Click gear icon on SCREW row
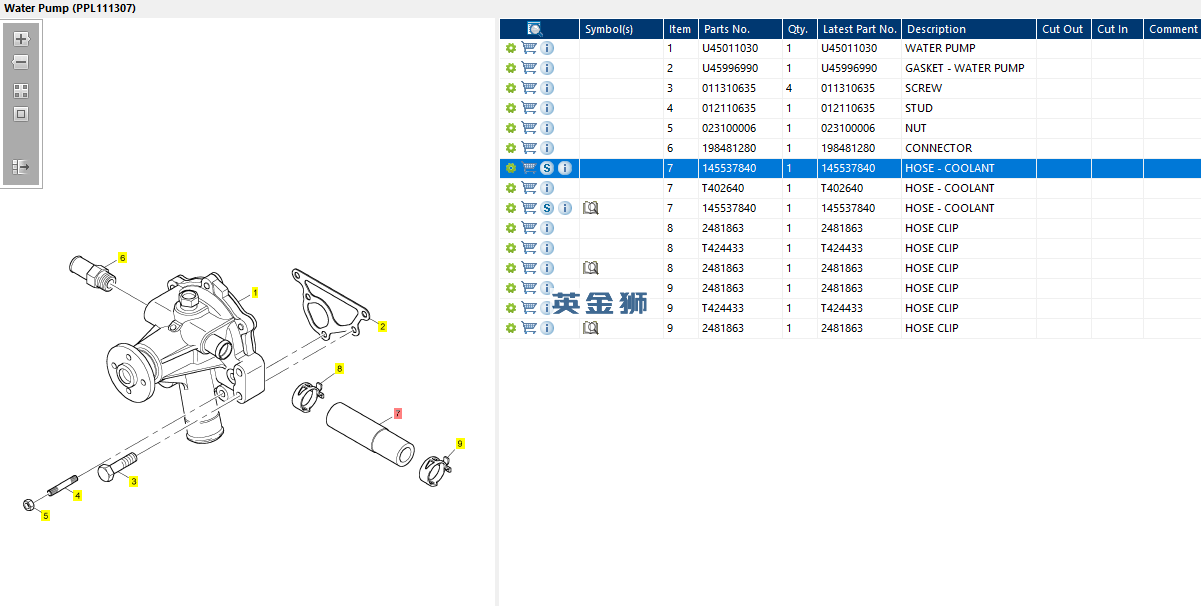The image size is (1201, 606). [511, 88]
